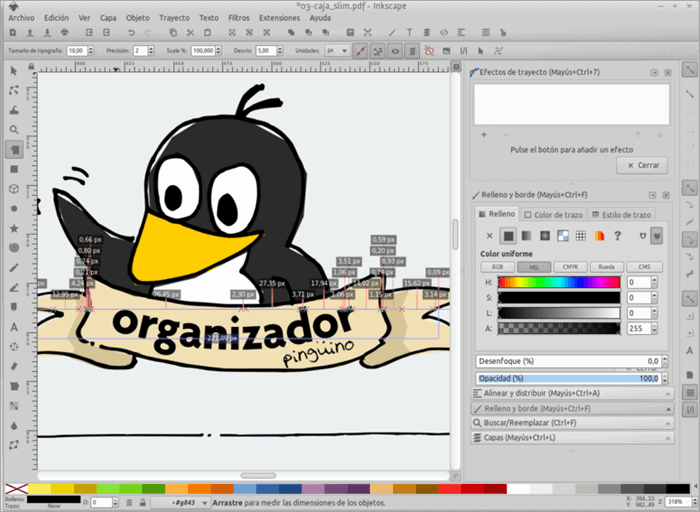This screenshot has height=512, width=700.
Task: Click the Desvío input field
Action: click(266, 51)
